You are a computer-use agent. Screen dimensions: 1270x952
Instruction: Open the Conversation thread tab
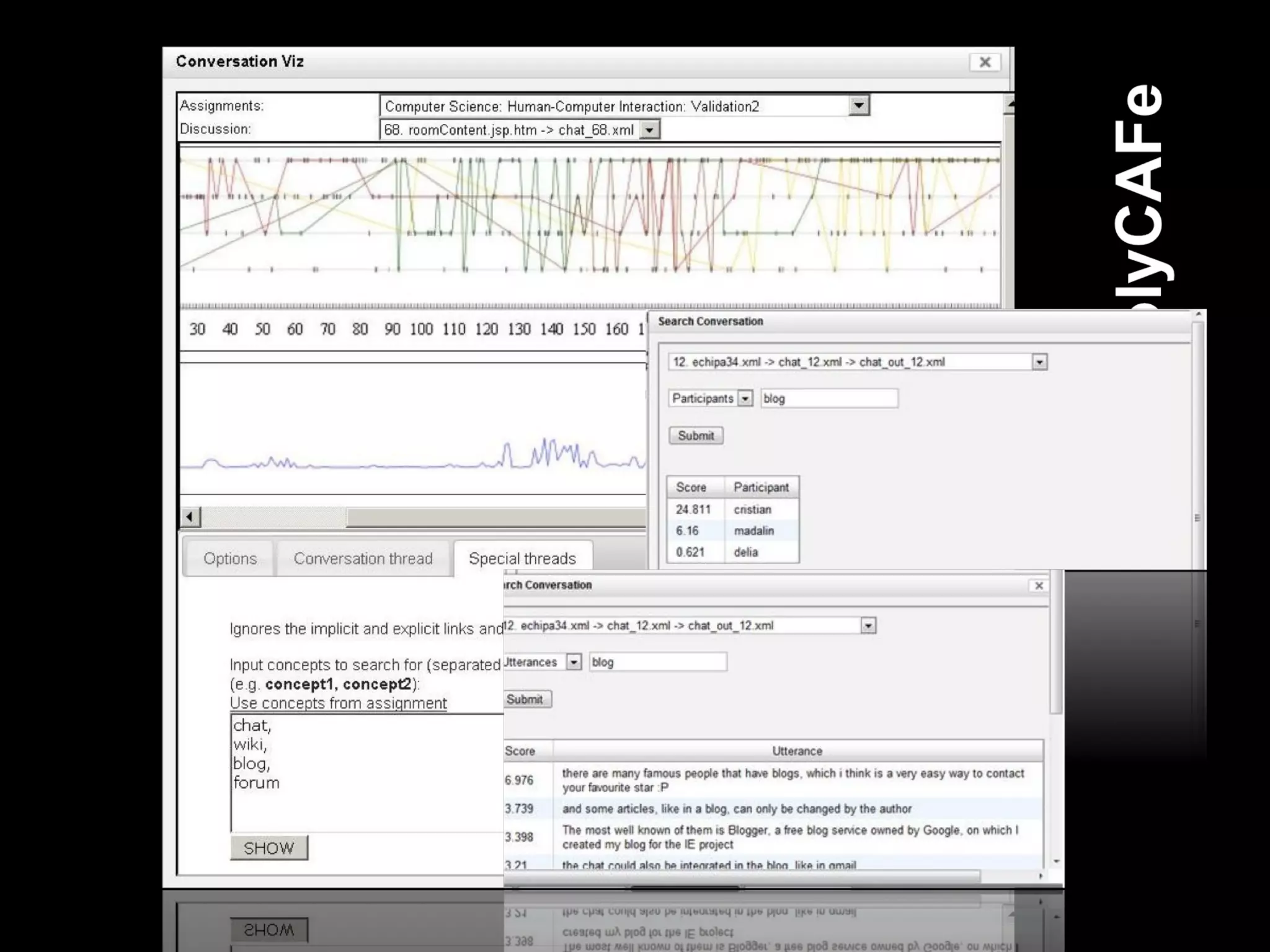click(x=363, y=558)
